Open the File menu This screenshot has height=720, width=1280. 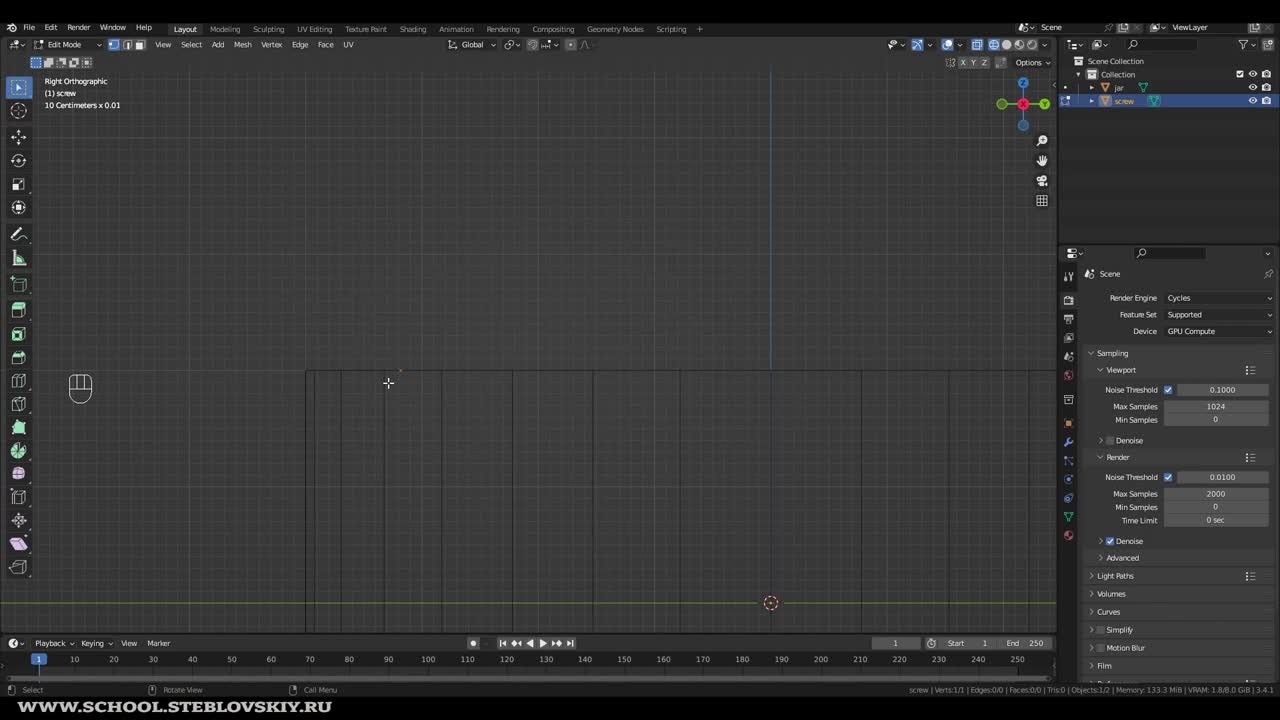pos(29,28)
